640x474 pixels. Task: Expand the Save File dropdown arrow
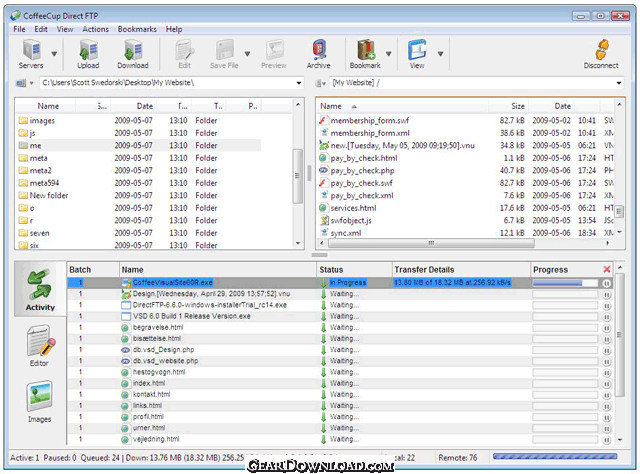pyautogui.click(x=247, y=53)
